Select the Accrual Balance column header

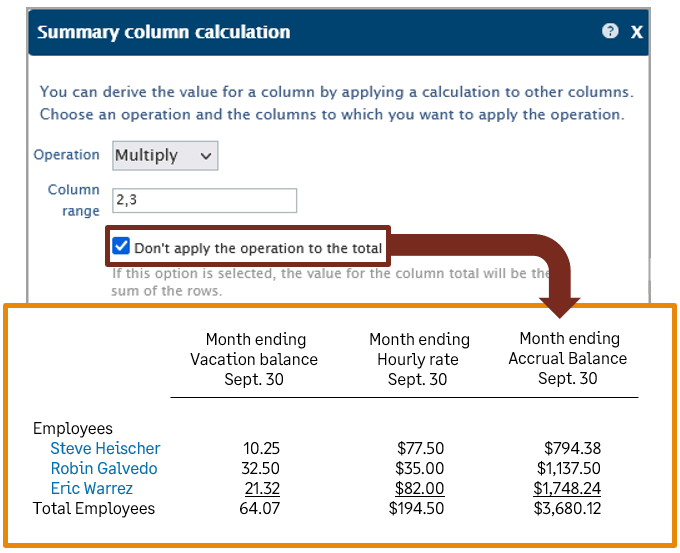568,358
